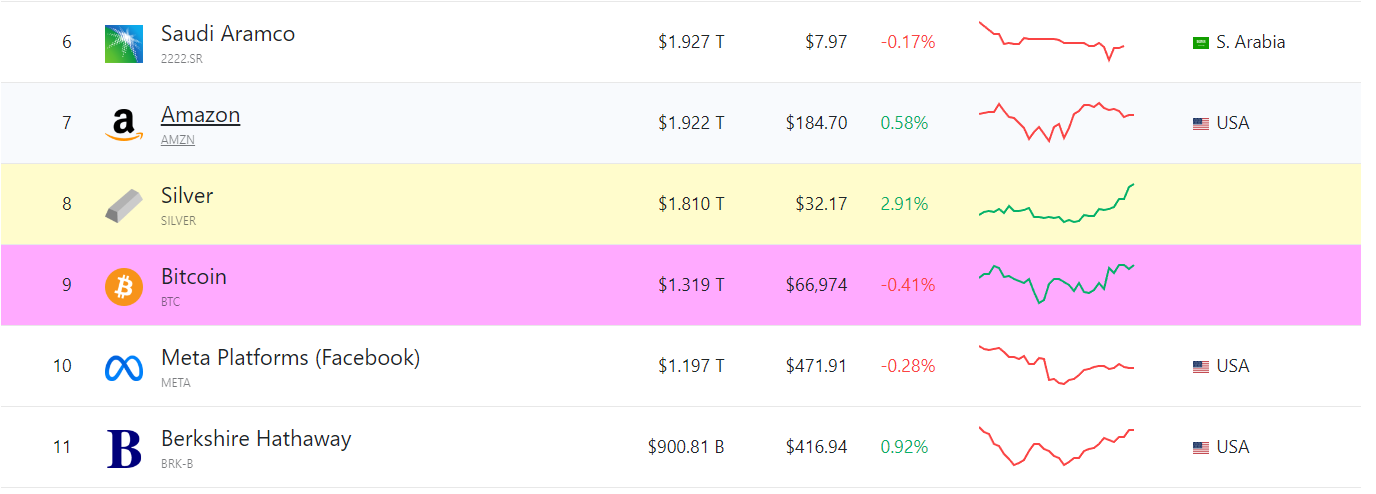1376x494 pixels.
Task: Click the silver bar icon
Action: pos(124,205)
